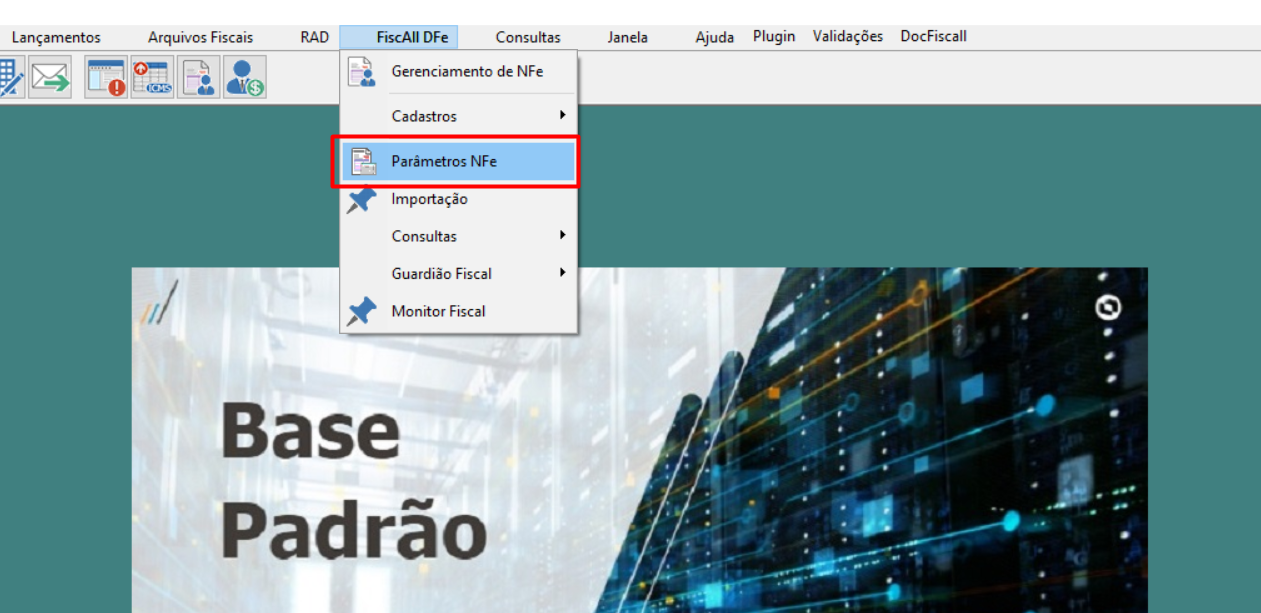Expand the Cadastros submenu
Image resolution: width=1261 pixels, height=613 pixels.
tap(459, 116)
